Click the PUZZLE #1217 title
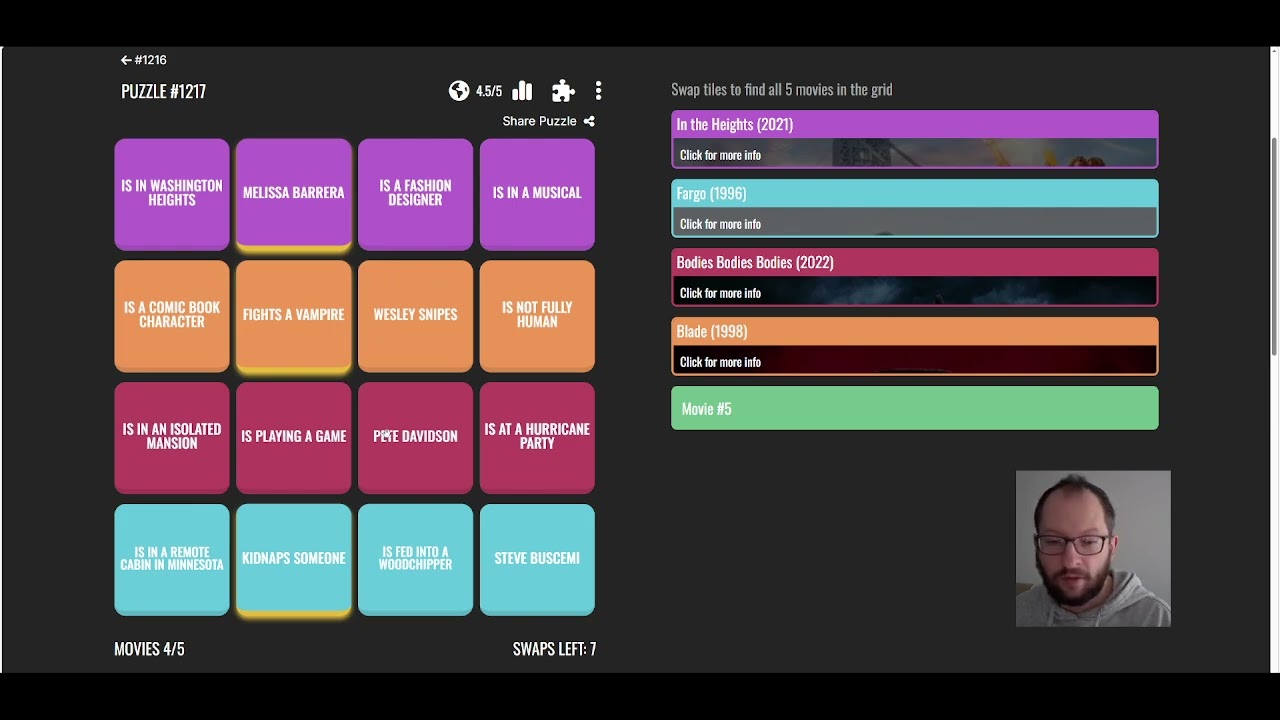The image size is (1280, 720). click(x=164, y=91)
